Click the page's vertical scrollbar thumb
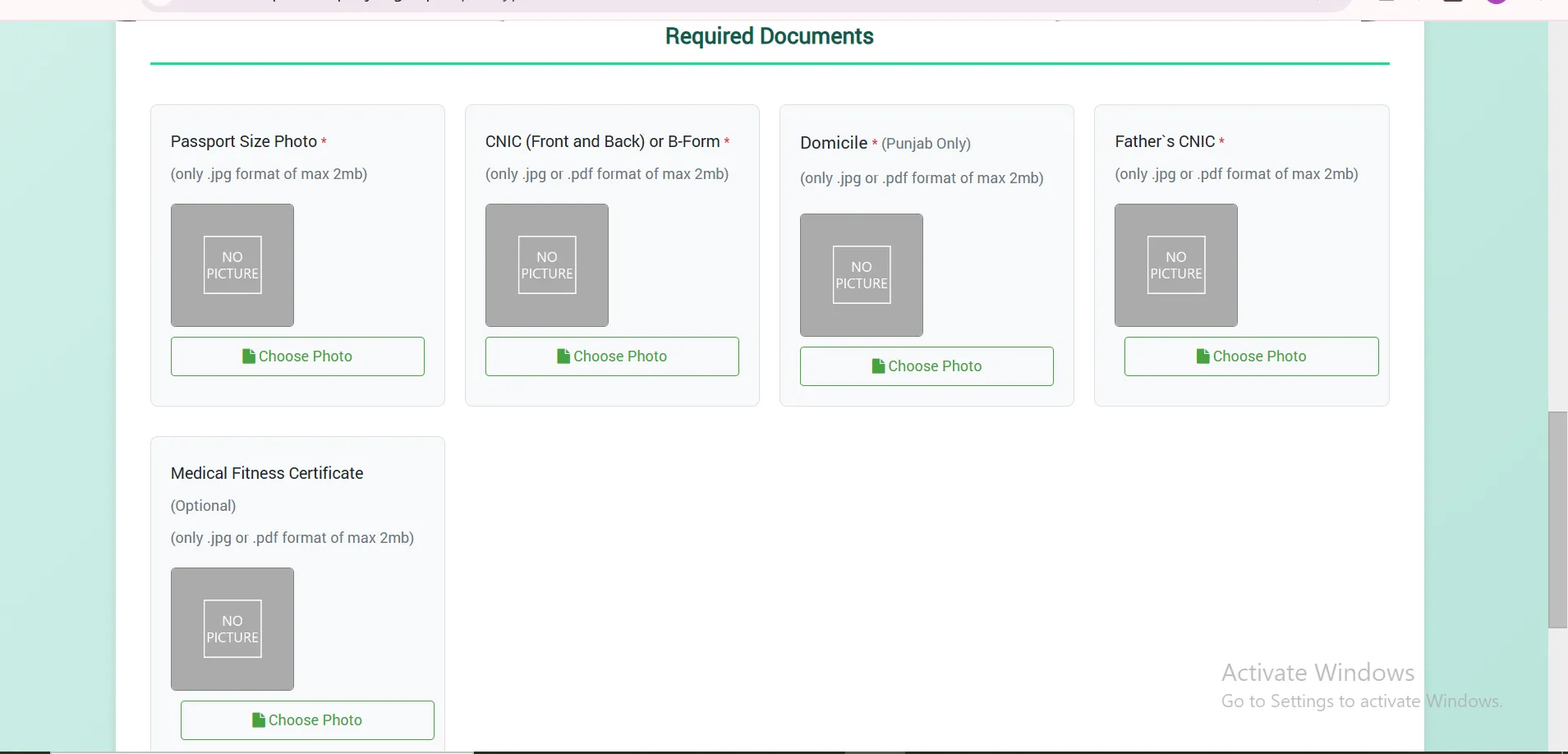 tap(1557, 519)
